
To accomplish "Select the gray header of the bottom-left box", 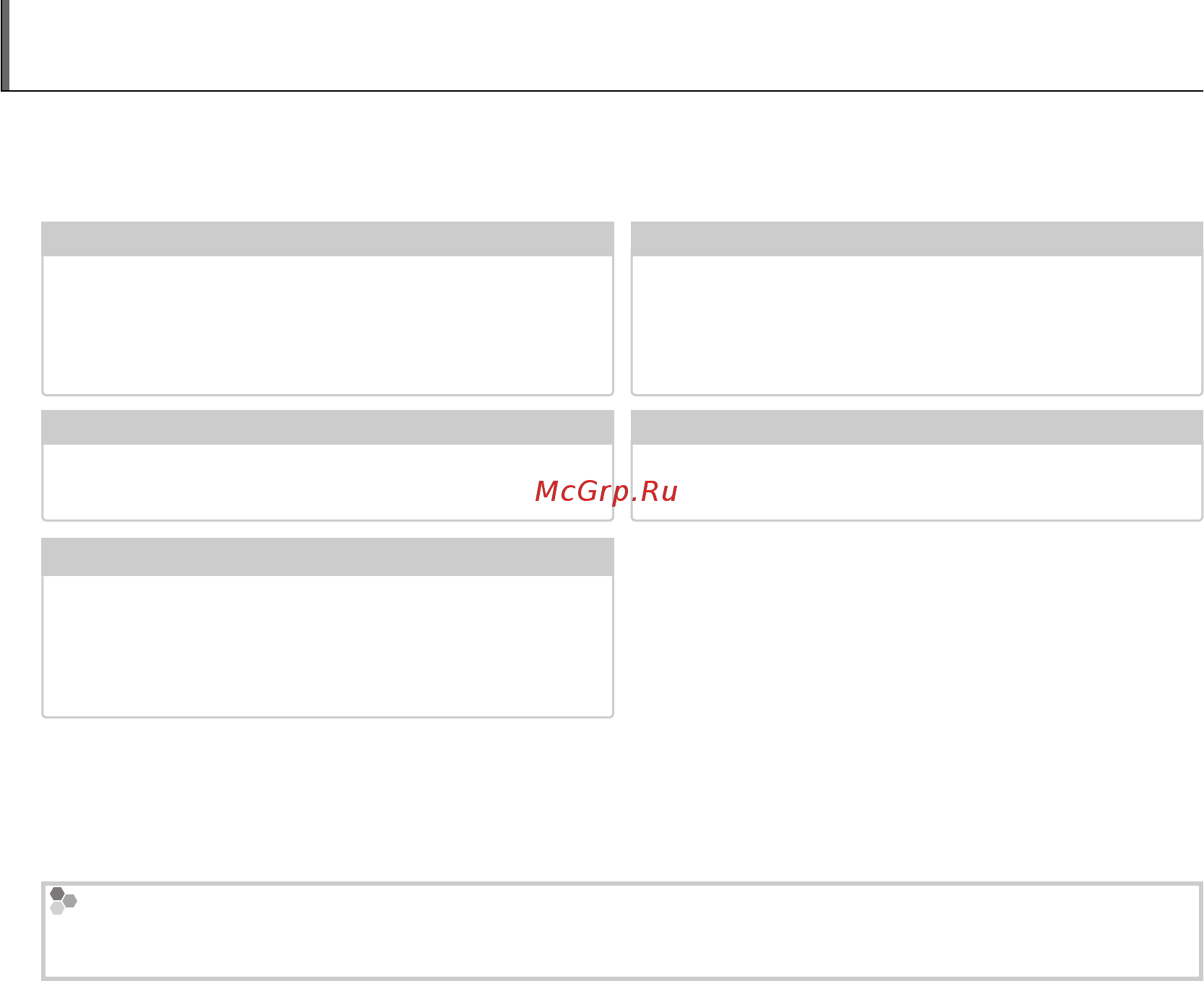I will click(x=328, y=557).
